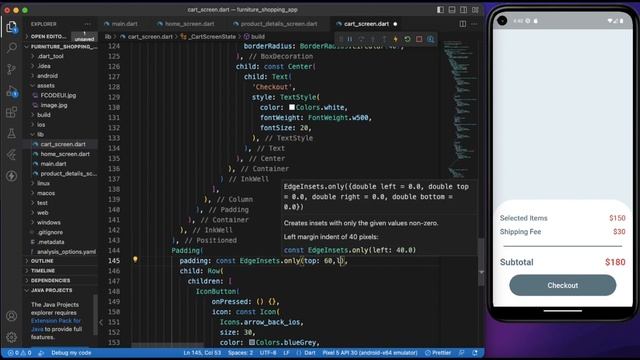The image size is (640, 360).
Task: Open the Explorer view in the activity bar
Action: pos(11,27)
